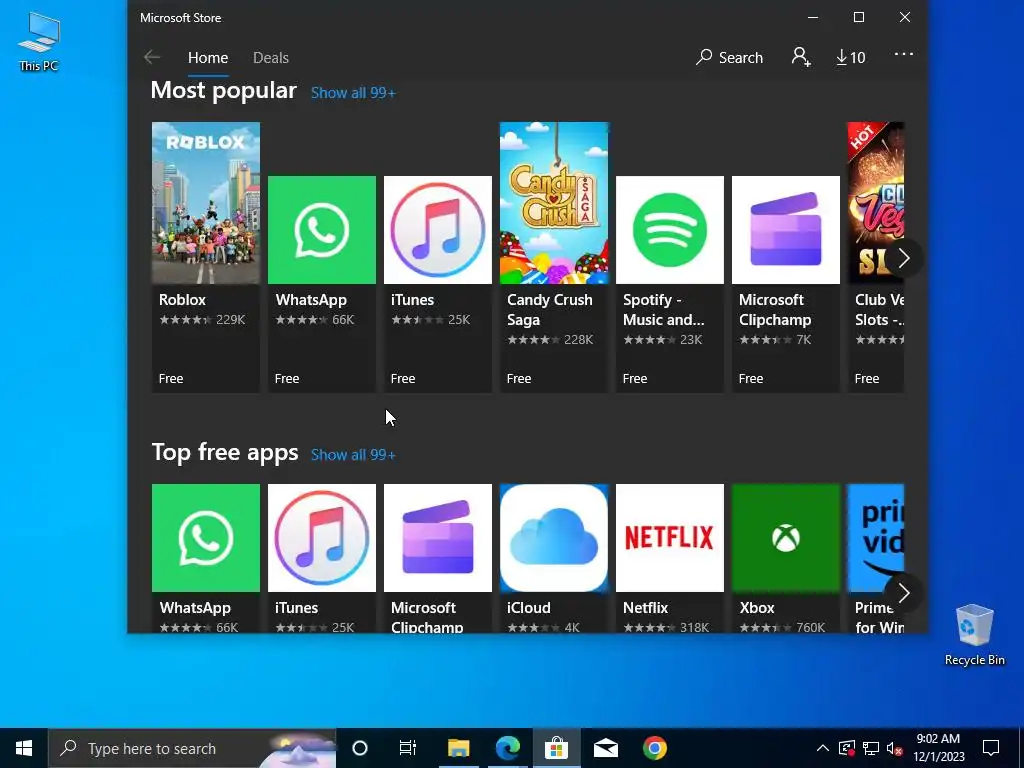Image resolution: width=1024 pixels, height=768 pixels.
Task: Open Task View from the taskbar
Action: tap(408, 748)
